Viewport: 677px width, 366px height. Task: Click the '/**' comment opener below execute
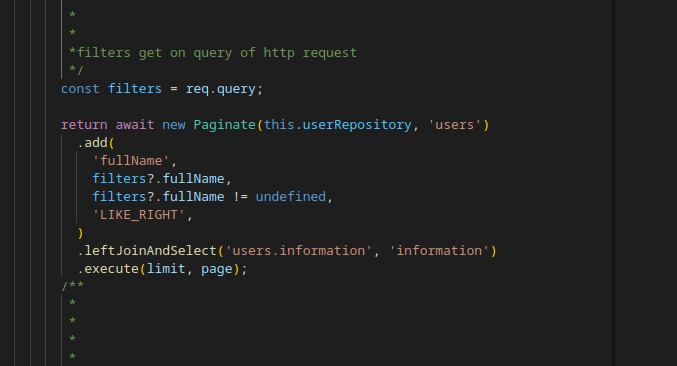point(73,285)
